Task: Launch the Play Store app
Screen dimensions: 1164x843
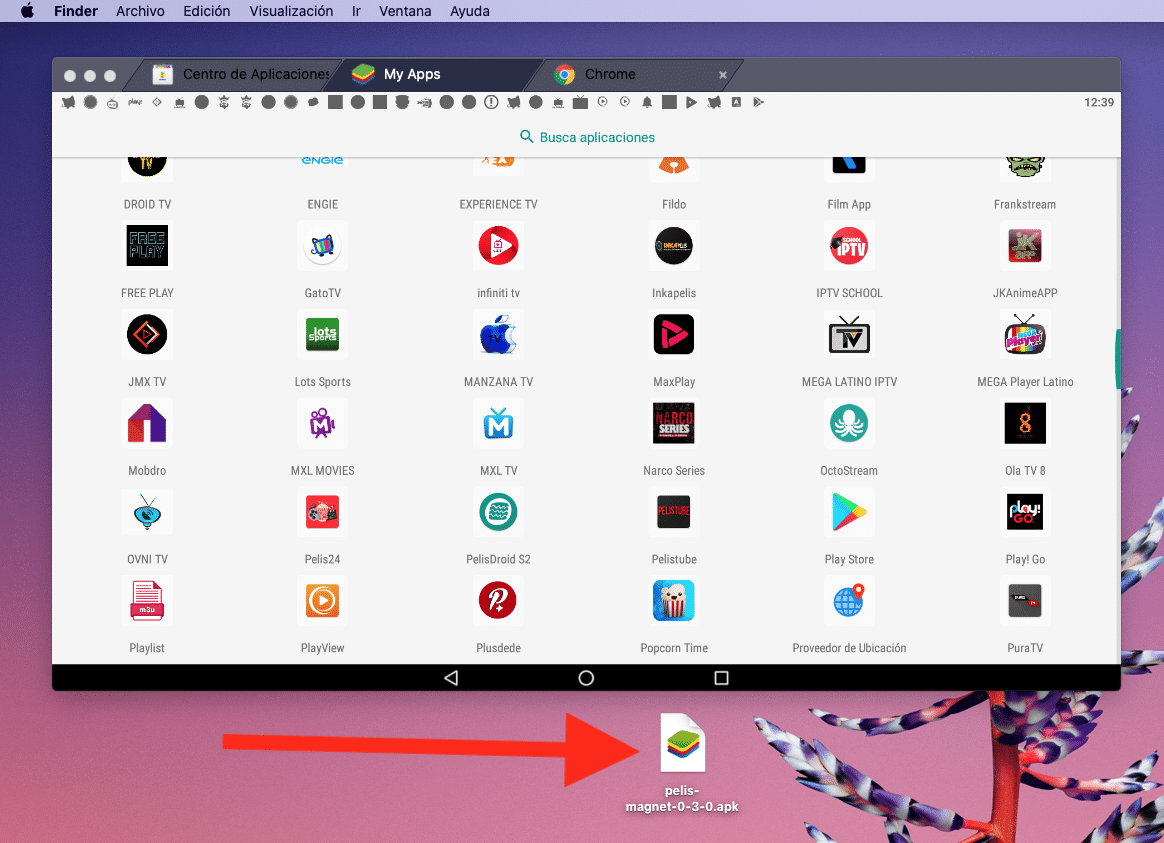Action: tap(849, 512)
